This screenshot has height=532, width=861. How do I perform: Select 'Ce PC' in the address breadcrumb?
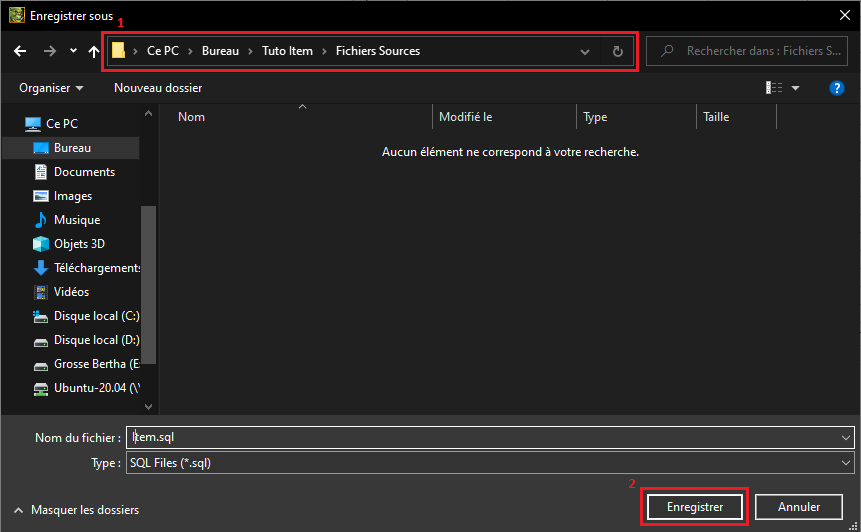[x=163, y=51]
